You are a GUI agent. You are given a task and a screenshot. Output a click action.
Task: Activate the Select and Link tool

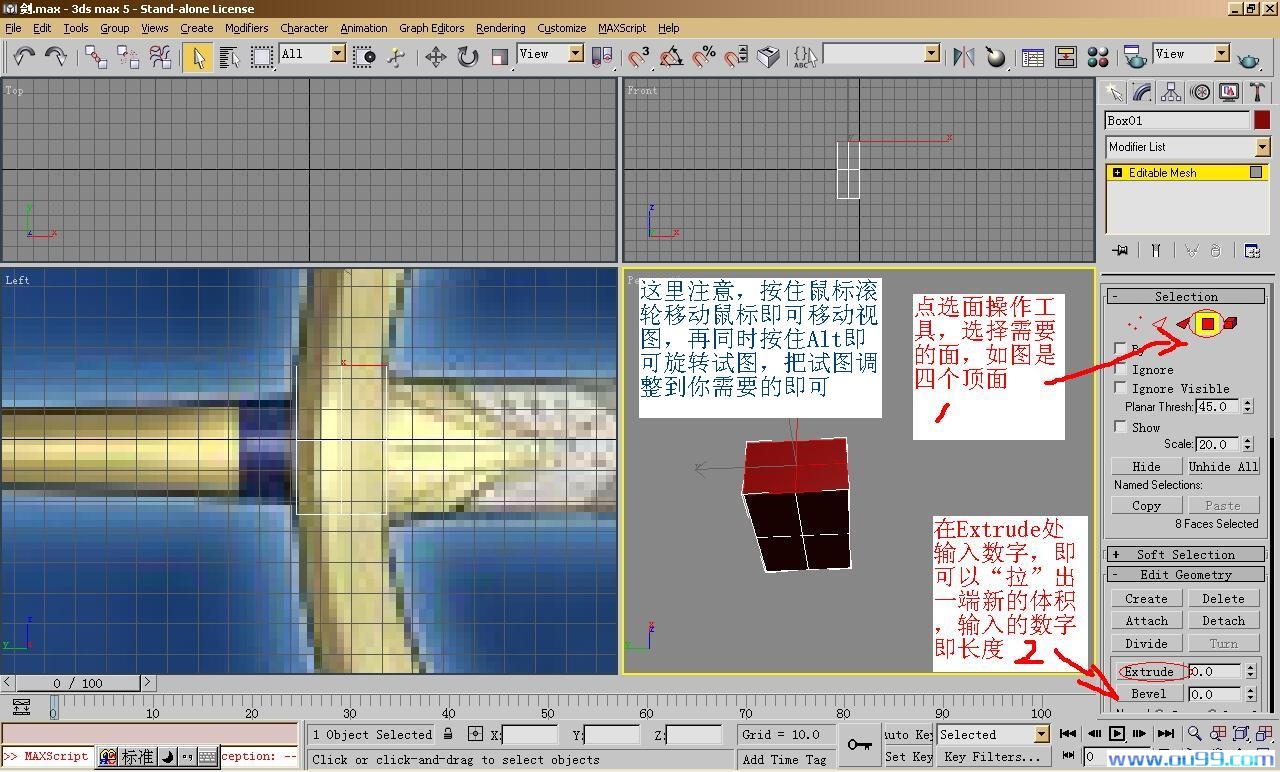pyautogui.click(x=96, y=57)
